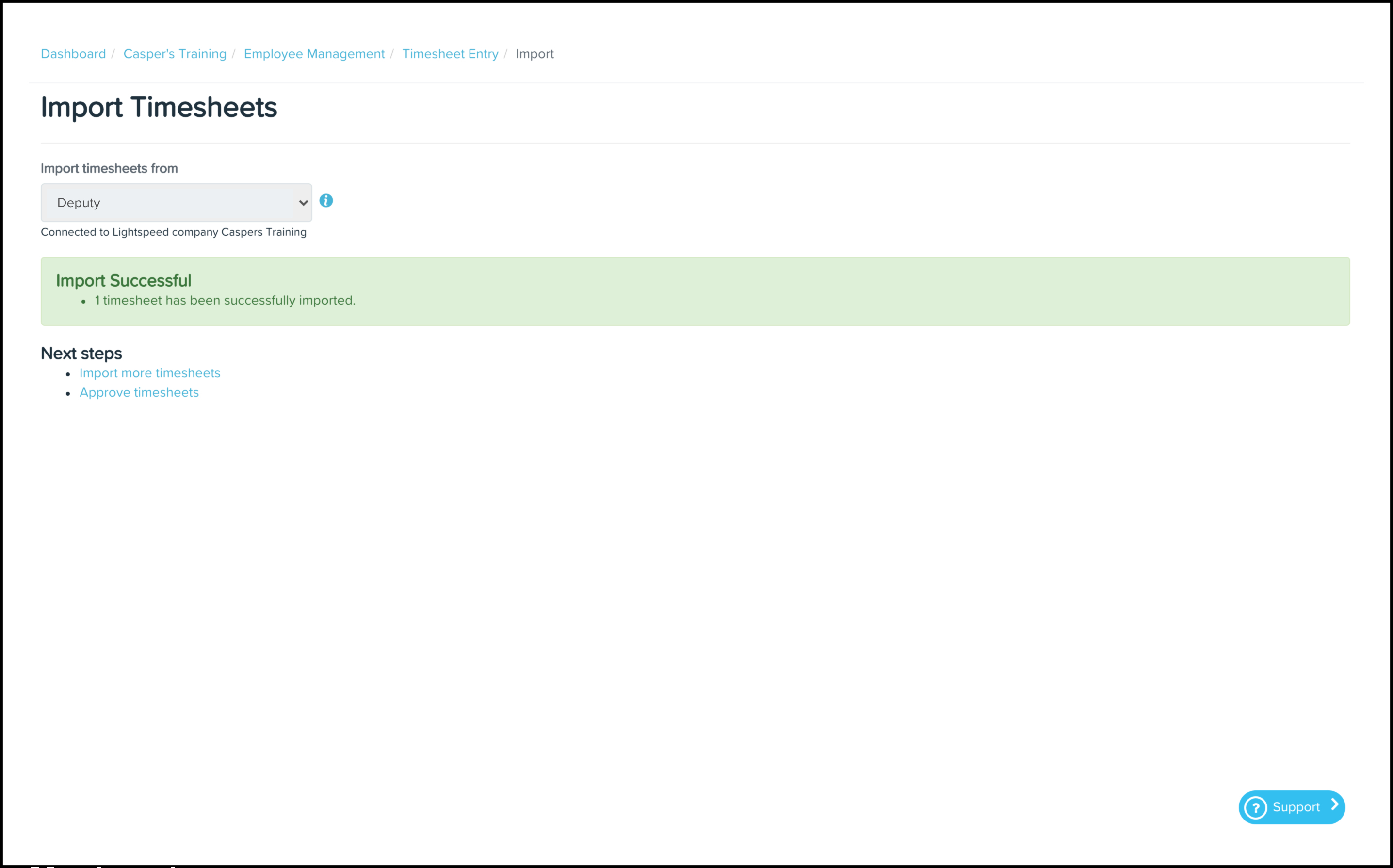The width and height of the screenshot is (1393, 868).
Task: Click the 'Import timesheets from' field label
Action: [109, 169]
